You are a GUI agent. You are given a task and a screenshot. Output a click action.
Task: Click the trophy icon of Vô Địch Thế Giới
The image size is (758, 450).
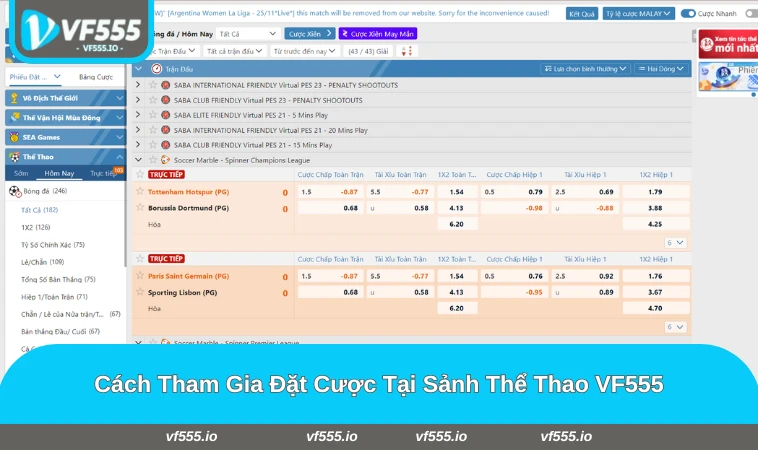point(15,98)
